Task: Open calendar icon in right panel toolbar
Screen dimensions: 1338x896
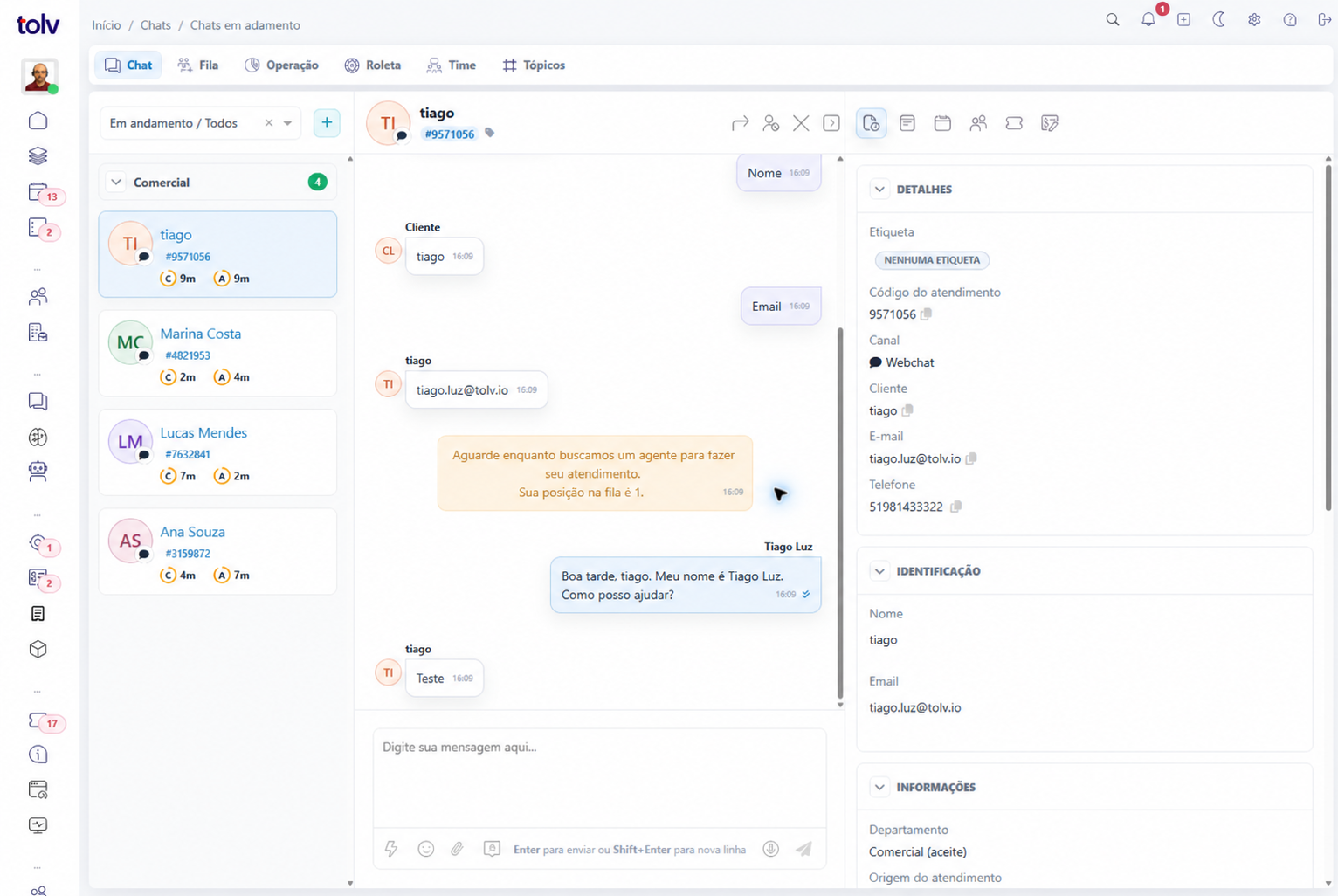Action: click(x=942, y=123)
